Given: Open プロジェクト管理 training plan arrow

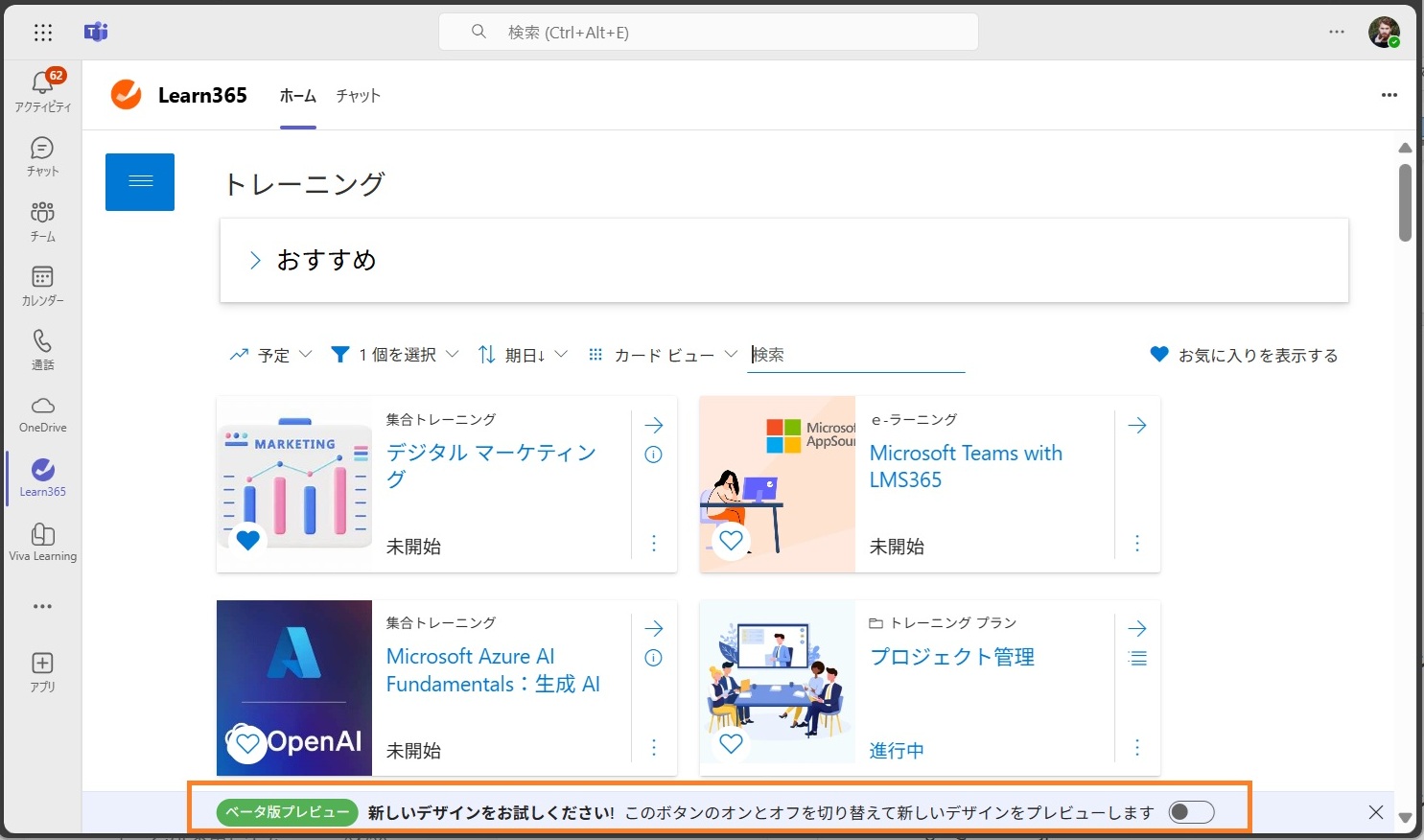Looking at the screenshot, I should 1137,628.
